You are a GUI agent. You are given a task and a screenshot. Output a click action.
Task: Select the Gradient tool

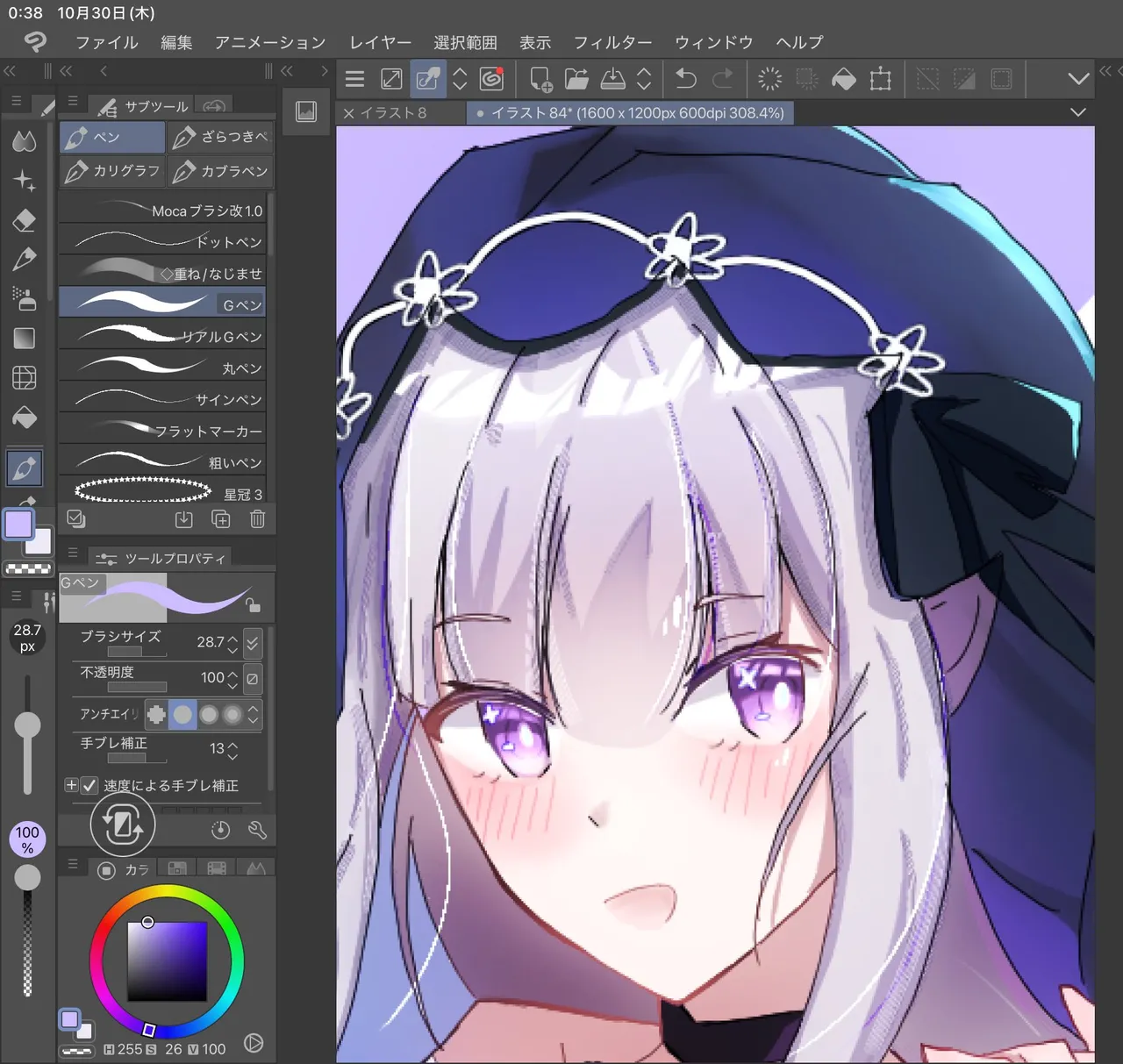coord(25,339)
